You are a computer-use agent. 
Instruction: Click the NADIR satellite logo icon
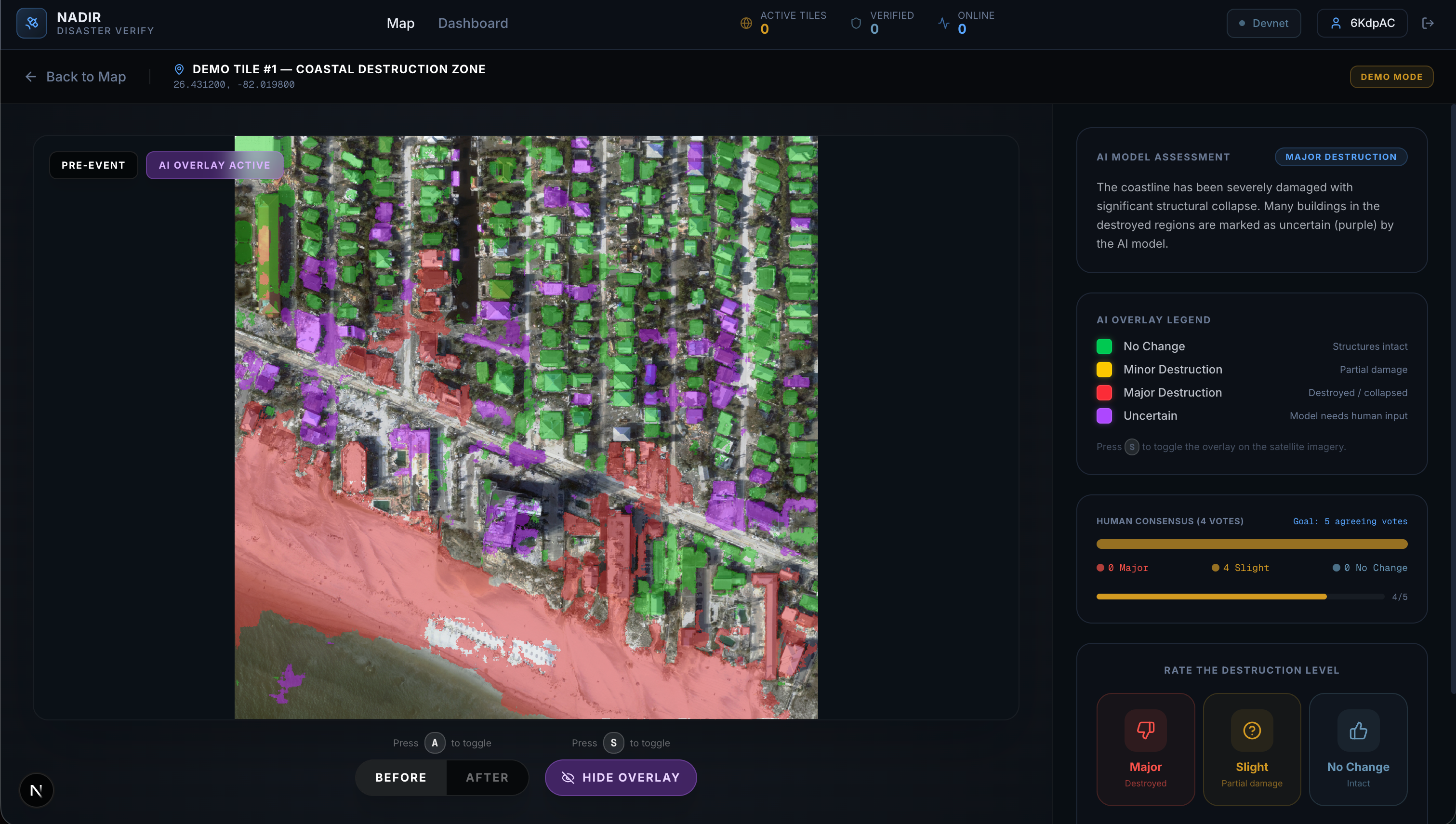click(x=32, y=23)
